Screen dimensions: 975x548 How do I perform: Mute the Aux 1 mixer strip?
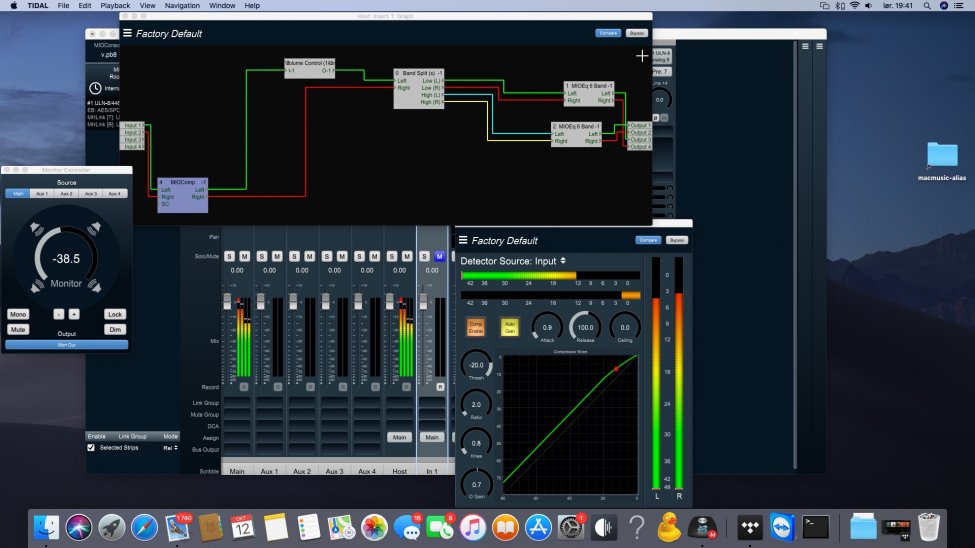[x=277, y=256]
